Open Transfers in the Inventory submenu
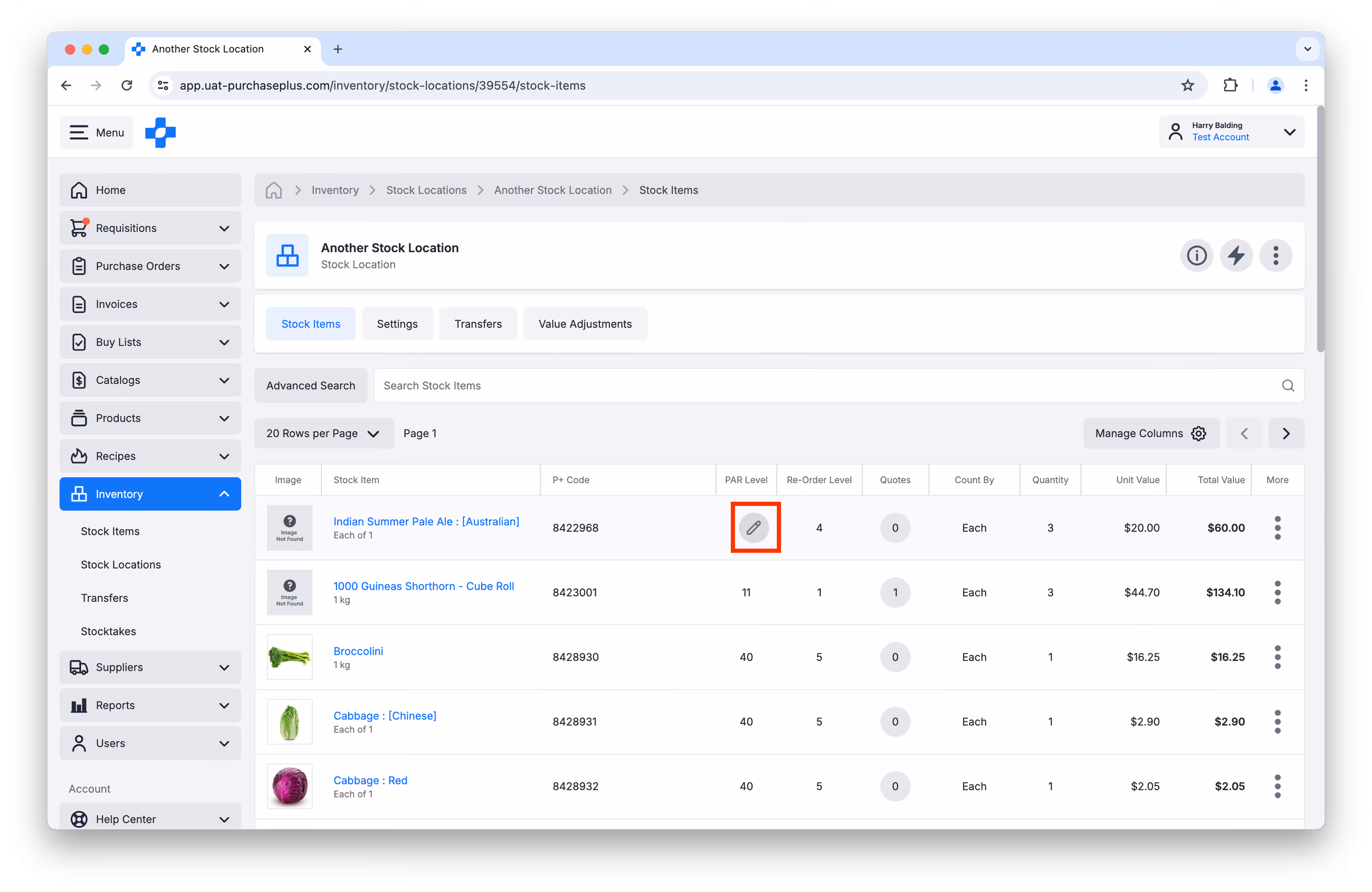The height and width of the screenshot is (892, 1372). 104,598
